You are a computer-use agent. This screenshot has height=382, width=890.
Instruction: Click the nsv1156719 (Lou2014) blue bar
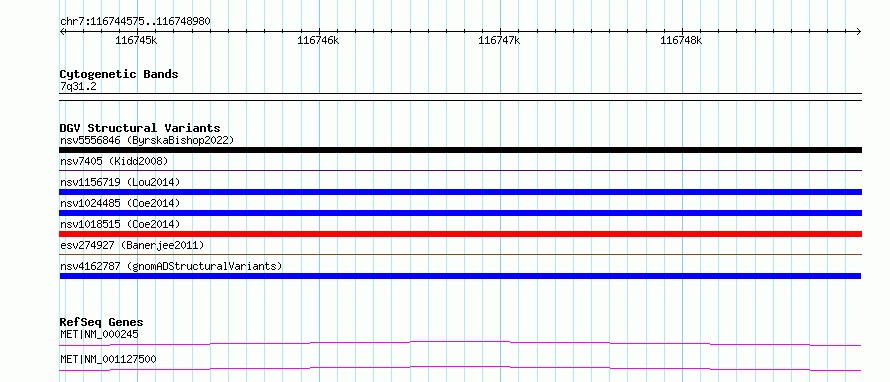coord(460,192)
